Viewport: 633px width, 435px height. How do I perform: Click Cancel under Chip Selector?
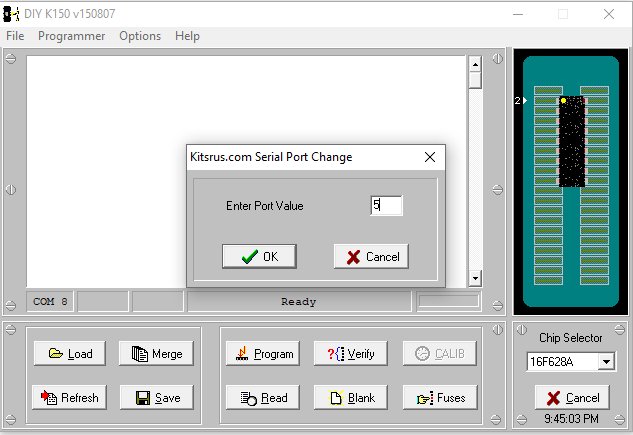pos(572,397)
